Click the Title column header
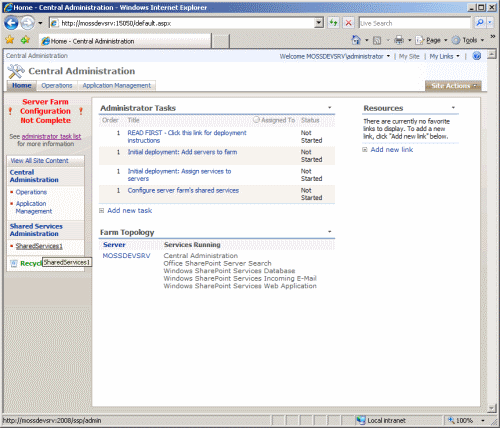 [x=133, y=120]
